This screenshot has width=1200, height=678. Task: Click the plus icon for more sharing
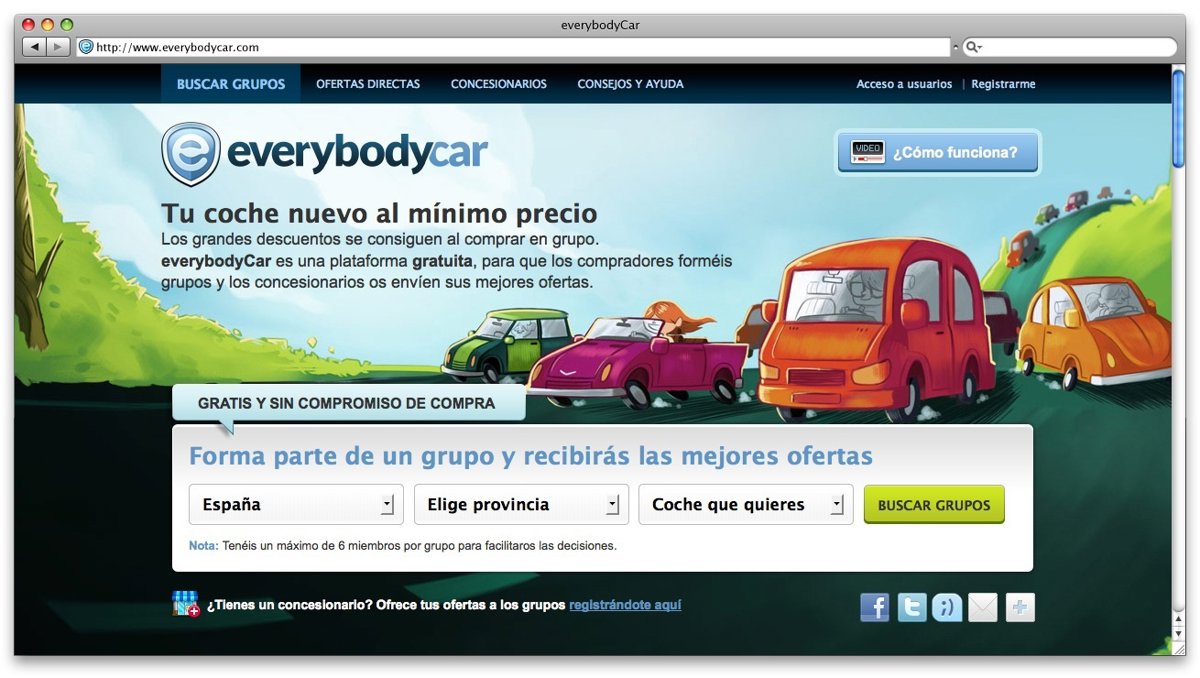click(1020, 607)
